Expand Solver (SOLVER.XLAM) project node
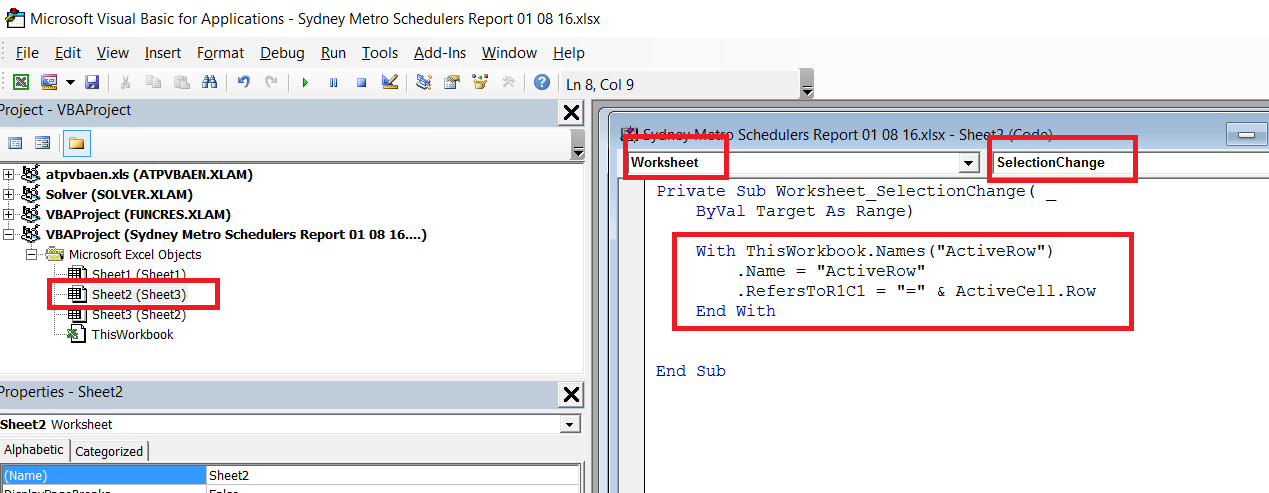Image resolution: width=1269 pixels, height=493 pixels. pos(9,194)
